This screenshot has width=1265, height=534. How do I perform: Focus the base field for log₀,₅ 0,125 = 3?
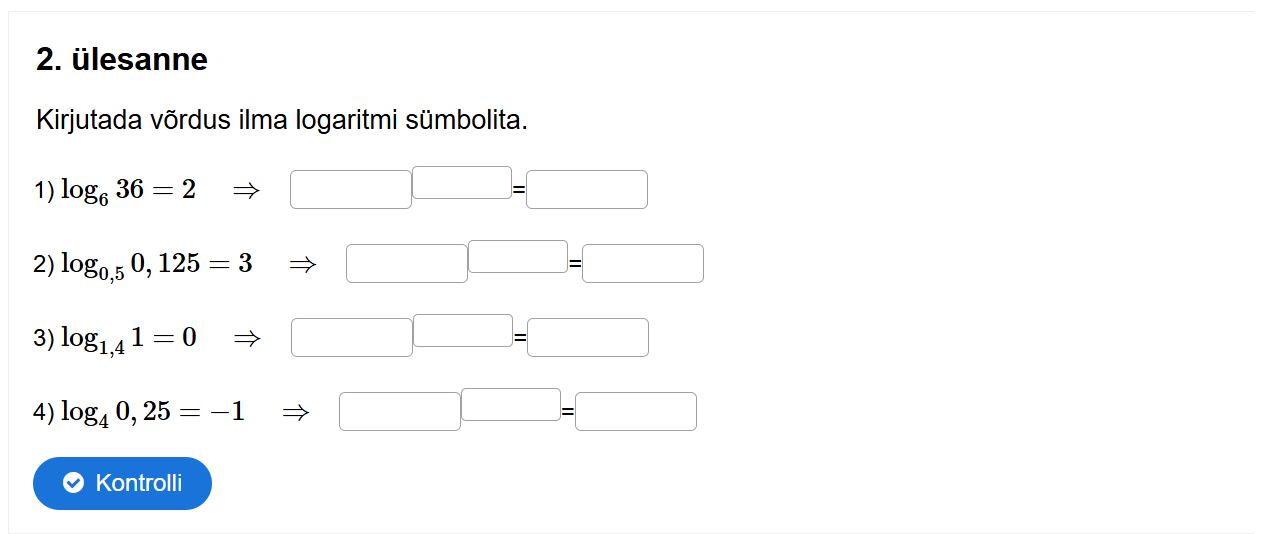pyautogui.click(x=407, y=264)
